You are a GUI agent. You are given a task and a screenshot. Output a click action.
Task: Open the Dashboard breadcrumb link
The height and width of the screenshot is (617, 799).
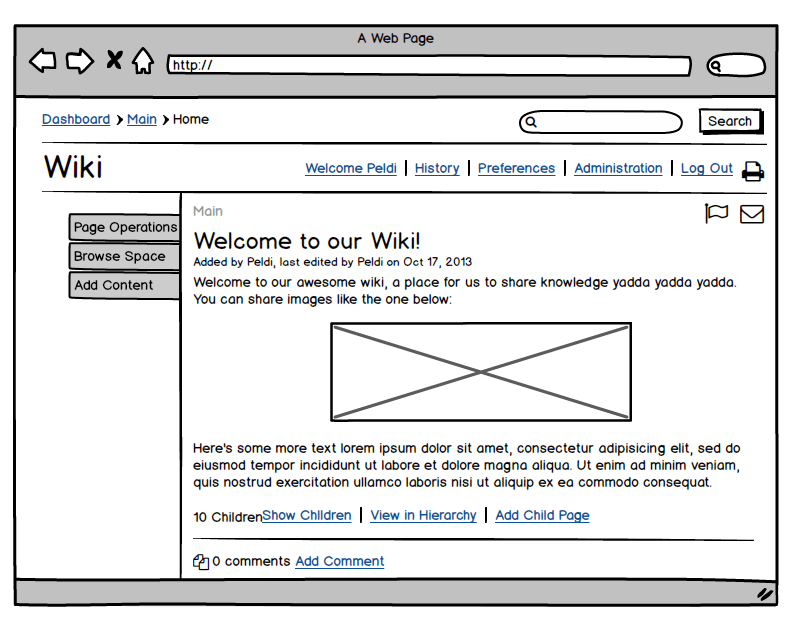coord(76,119)
